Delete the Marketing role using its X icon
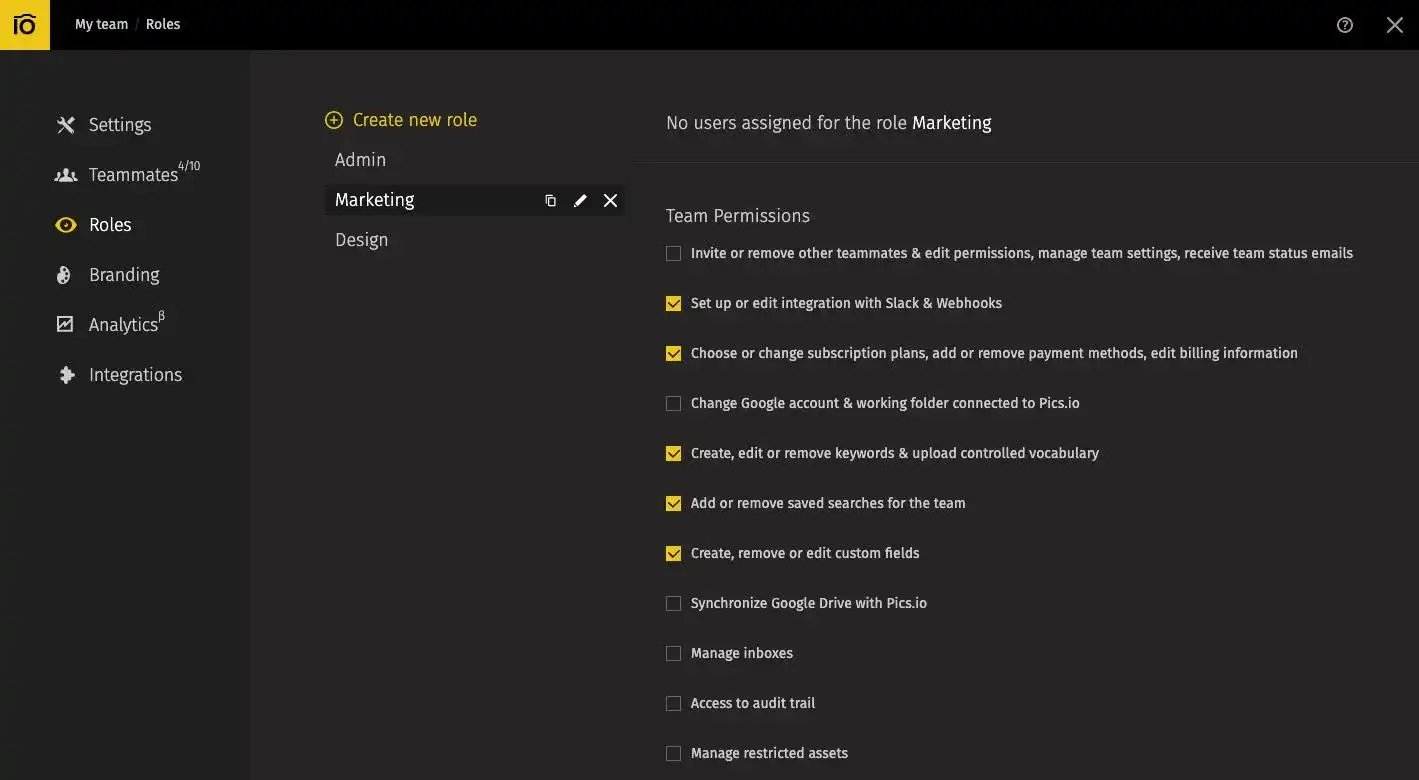 coord(610,200)
